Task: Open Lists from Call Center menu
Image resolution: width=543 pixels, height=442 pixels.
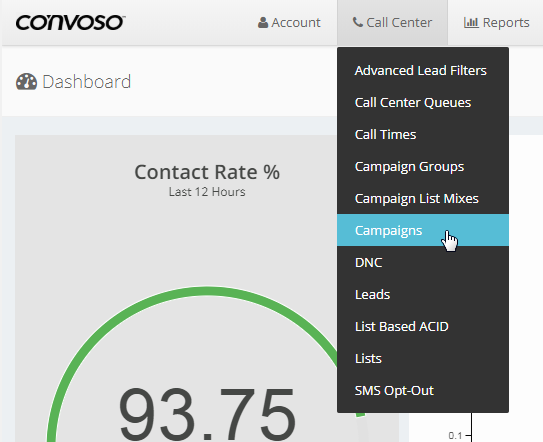Action: [423, 359]
